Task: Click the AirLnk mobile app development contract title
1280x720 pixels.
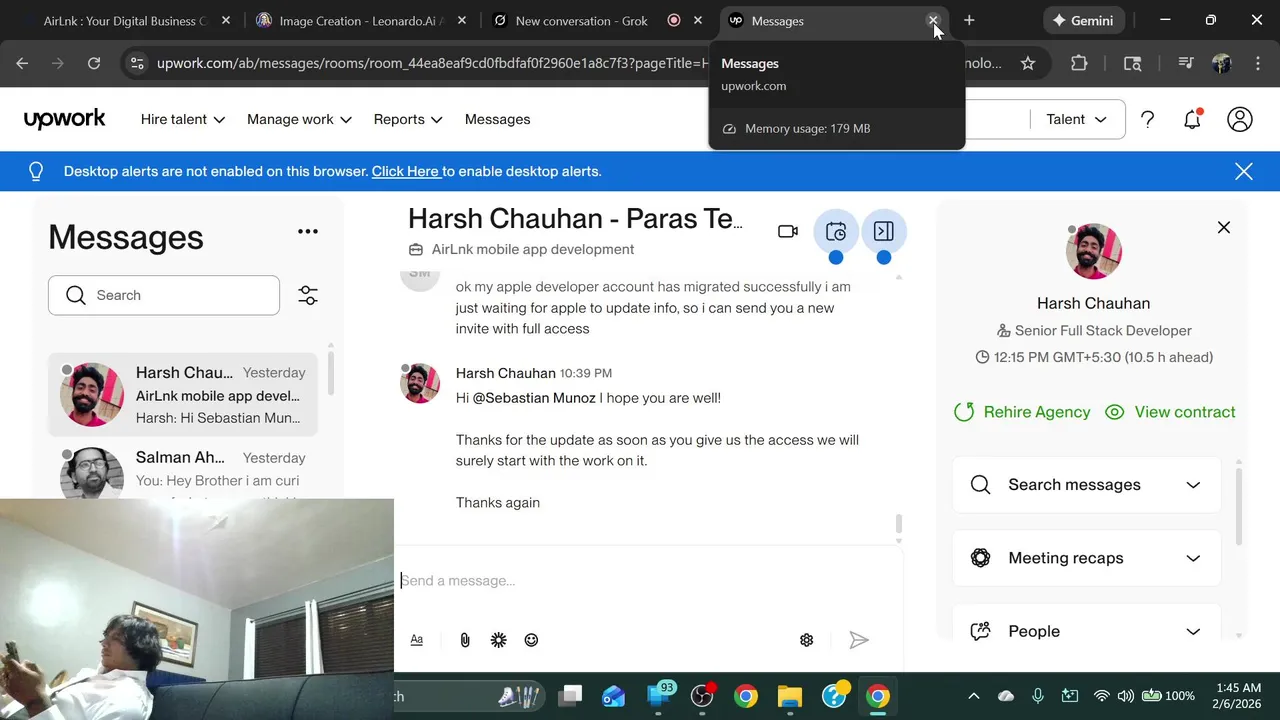Action: [533, 249]
